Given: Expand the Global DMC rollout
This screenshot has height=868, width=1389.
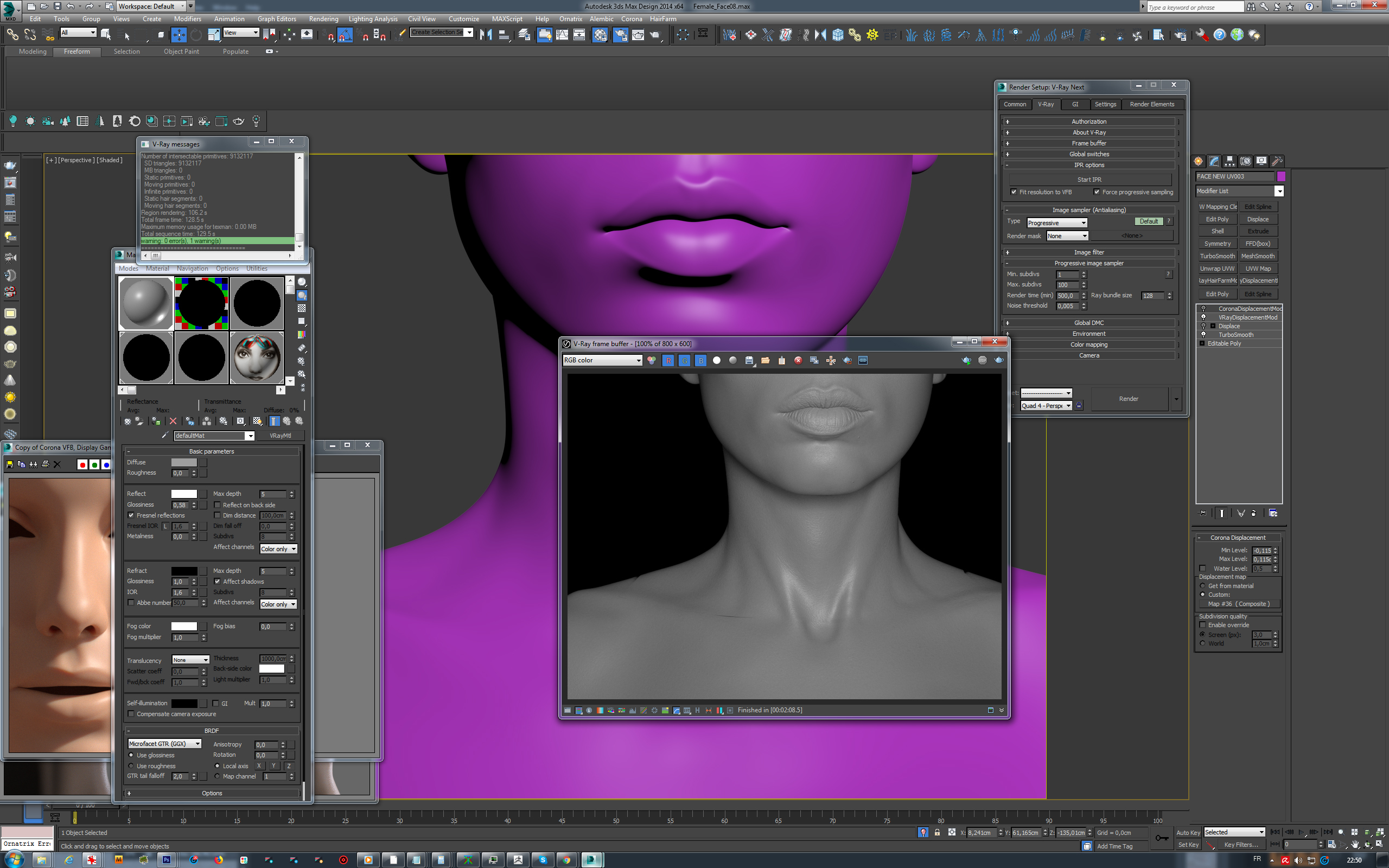Looking at the screenshot, I should click(1089, 323).
